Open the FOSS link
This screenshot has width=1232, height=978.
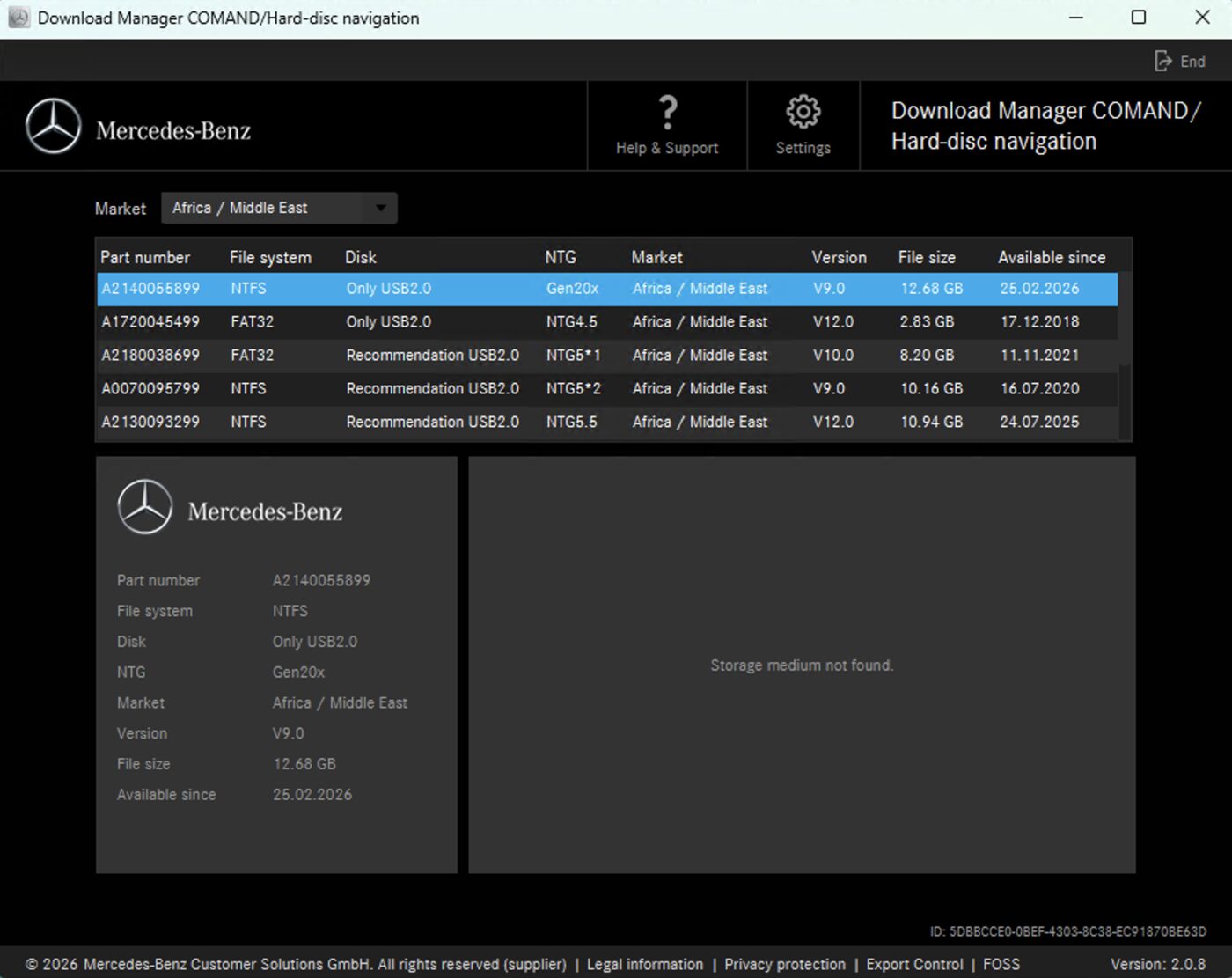(x=1001, y=964)
